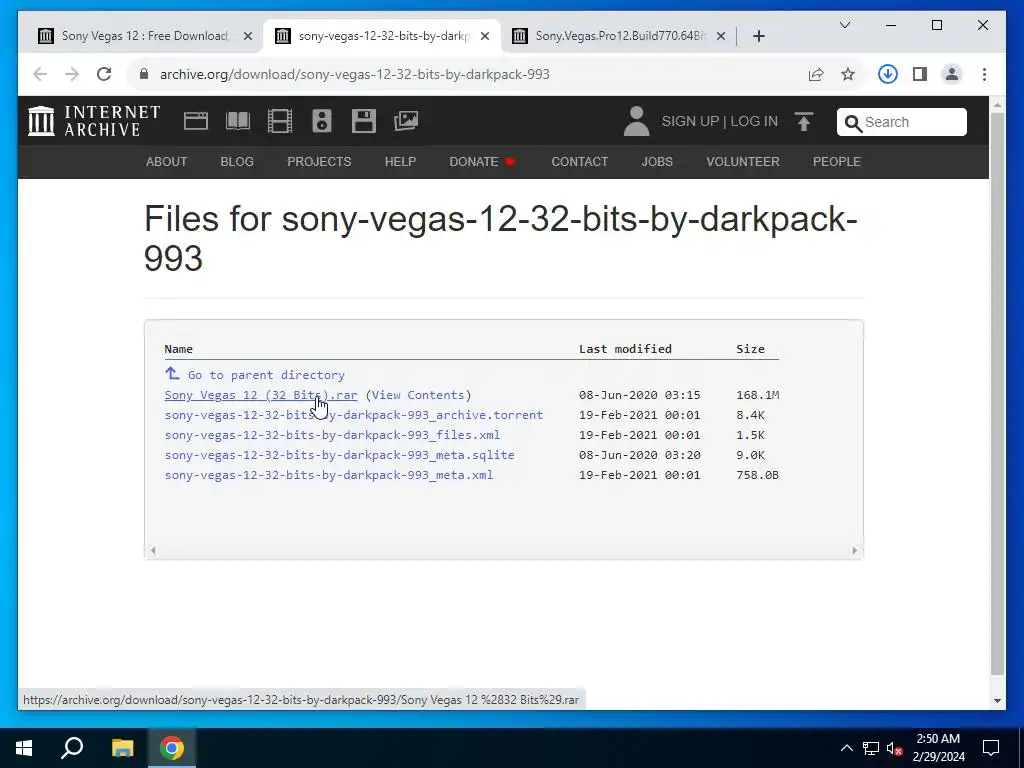Toggle the Chrome side panel
1024x768 pixels.
coord(920,74)
